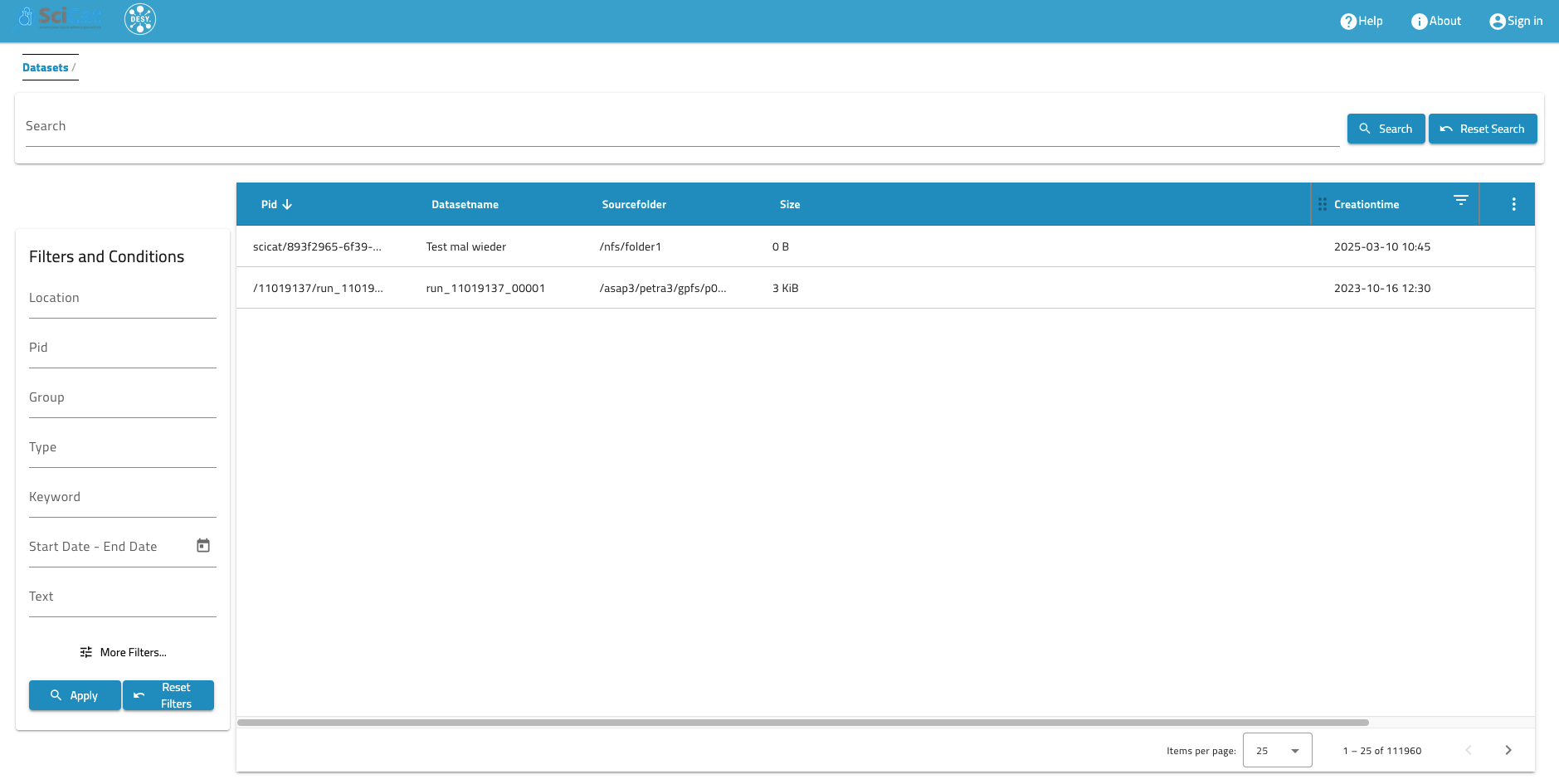Open the Type filter field
Image resolution: width=1559 pixels, height=784 pixels.
(122, 448)
